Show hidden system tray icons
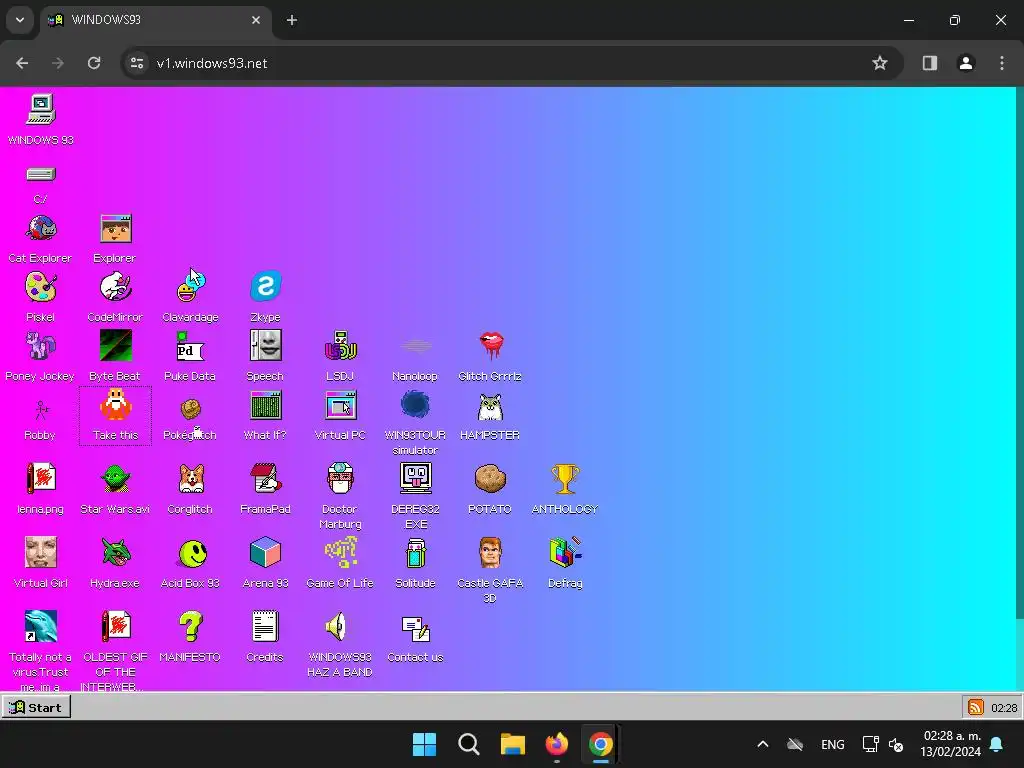Viewport: 1024px width, 768px height. (x=762, y=744)
